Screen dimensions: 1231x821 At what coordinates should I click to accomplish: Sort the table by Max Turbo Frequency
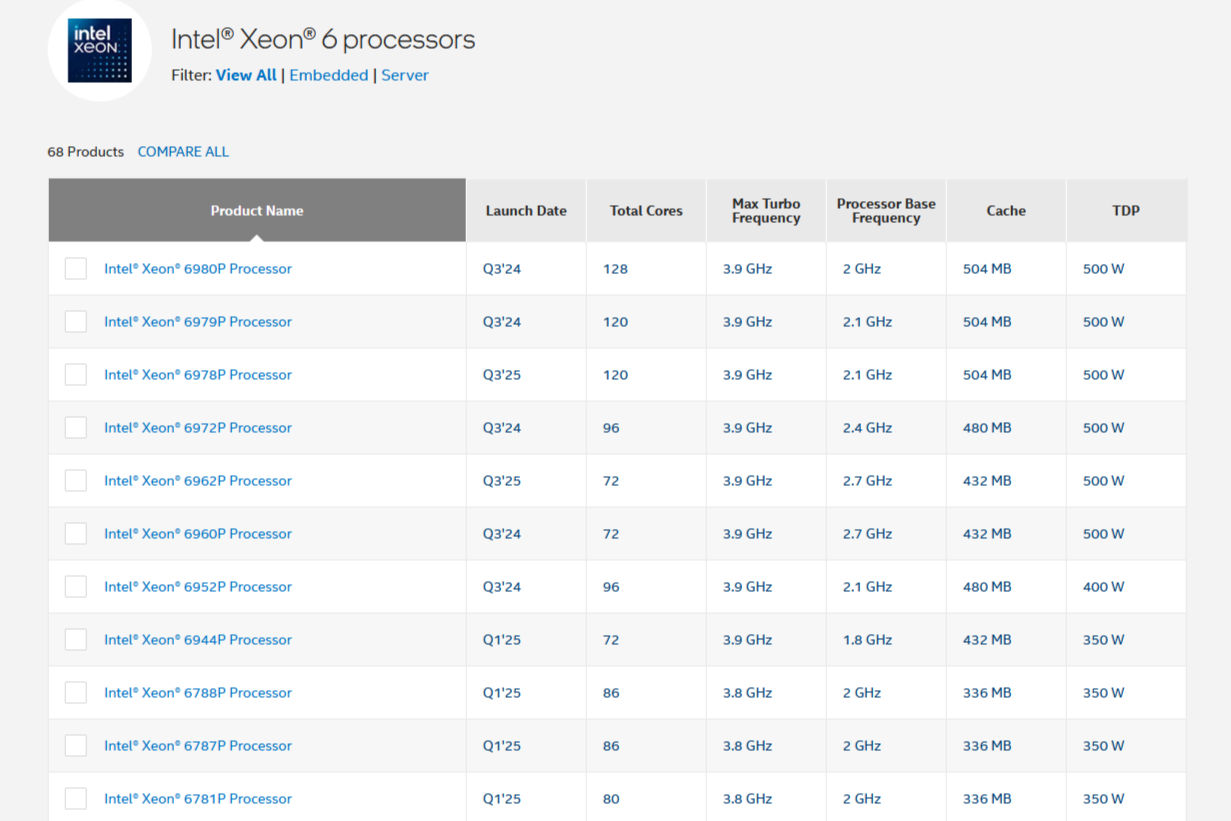pyautogui.click(x=766, y=210)
